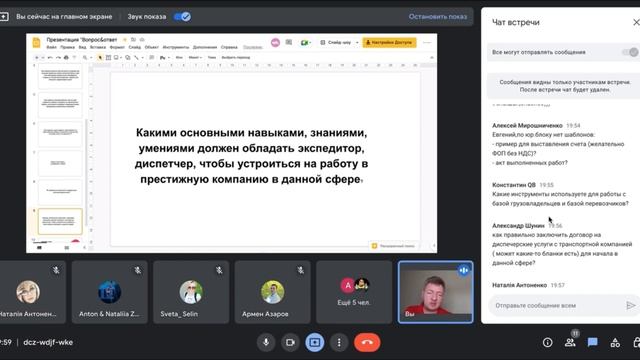The width and height of the screenshot is (640, 360).
Task: Mute microphone in the call controls
Action: (x=266, y=342)
